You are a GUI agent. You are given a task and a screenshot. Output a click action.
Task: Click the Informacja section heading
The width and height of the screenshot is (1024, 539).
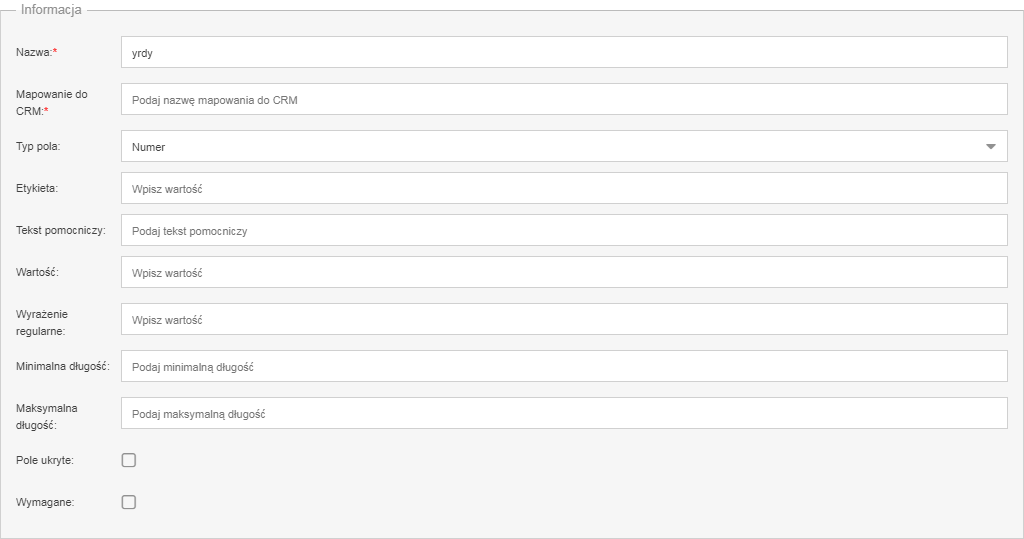[x=51, y=10]
